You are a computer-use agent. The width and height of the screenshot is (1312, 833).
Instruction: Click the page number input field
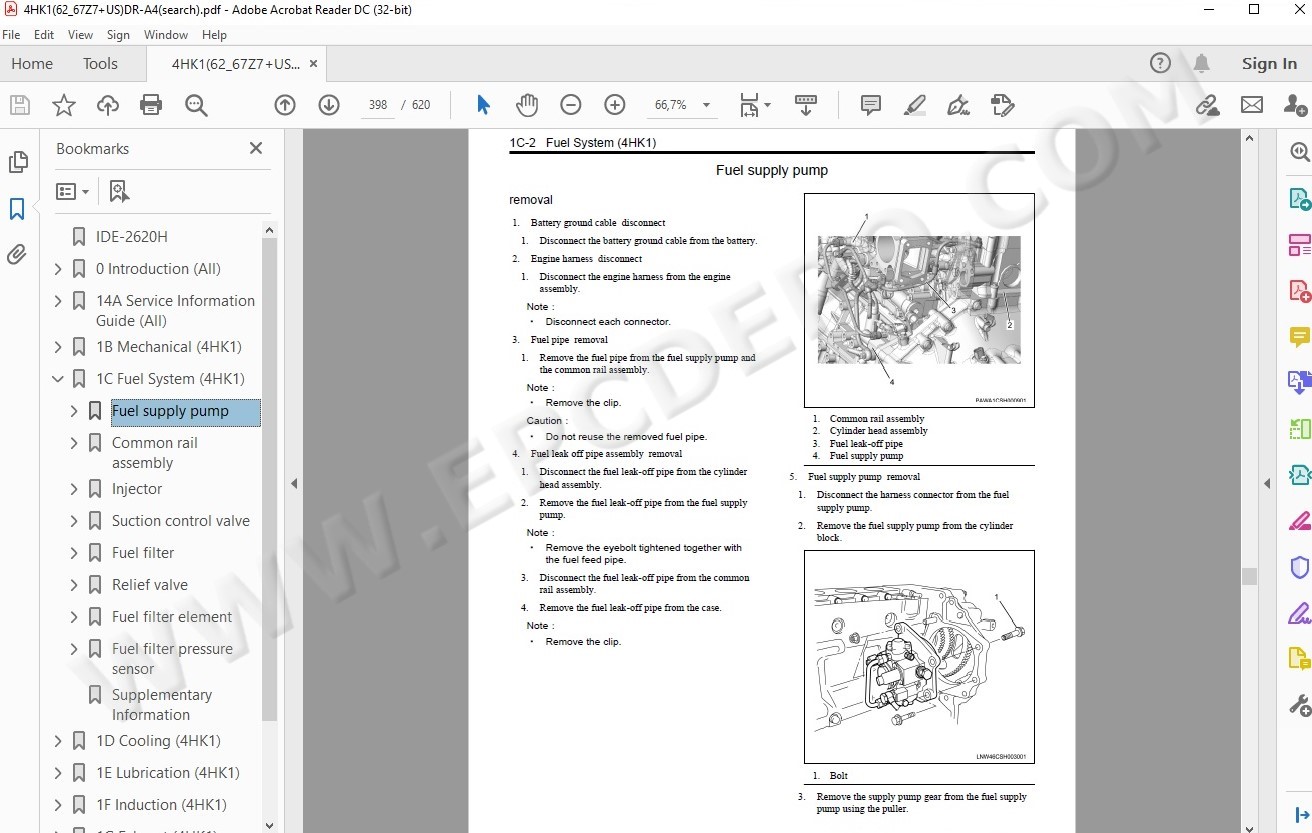point(377,105)
